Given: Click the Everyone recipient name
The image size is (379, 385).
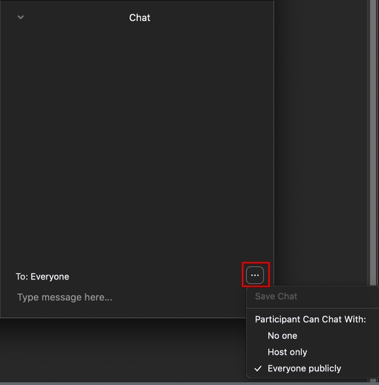Looking at the screenshot, I should pos(50,277).
